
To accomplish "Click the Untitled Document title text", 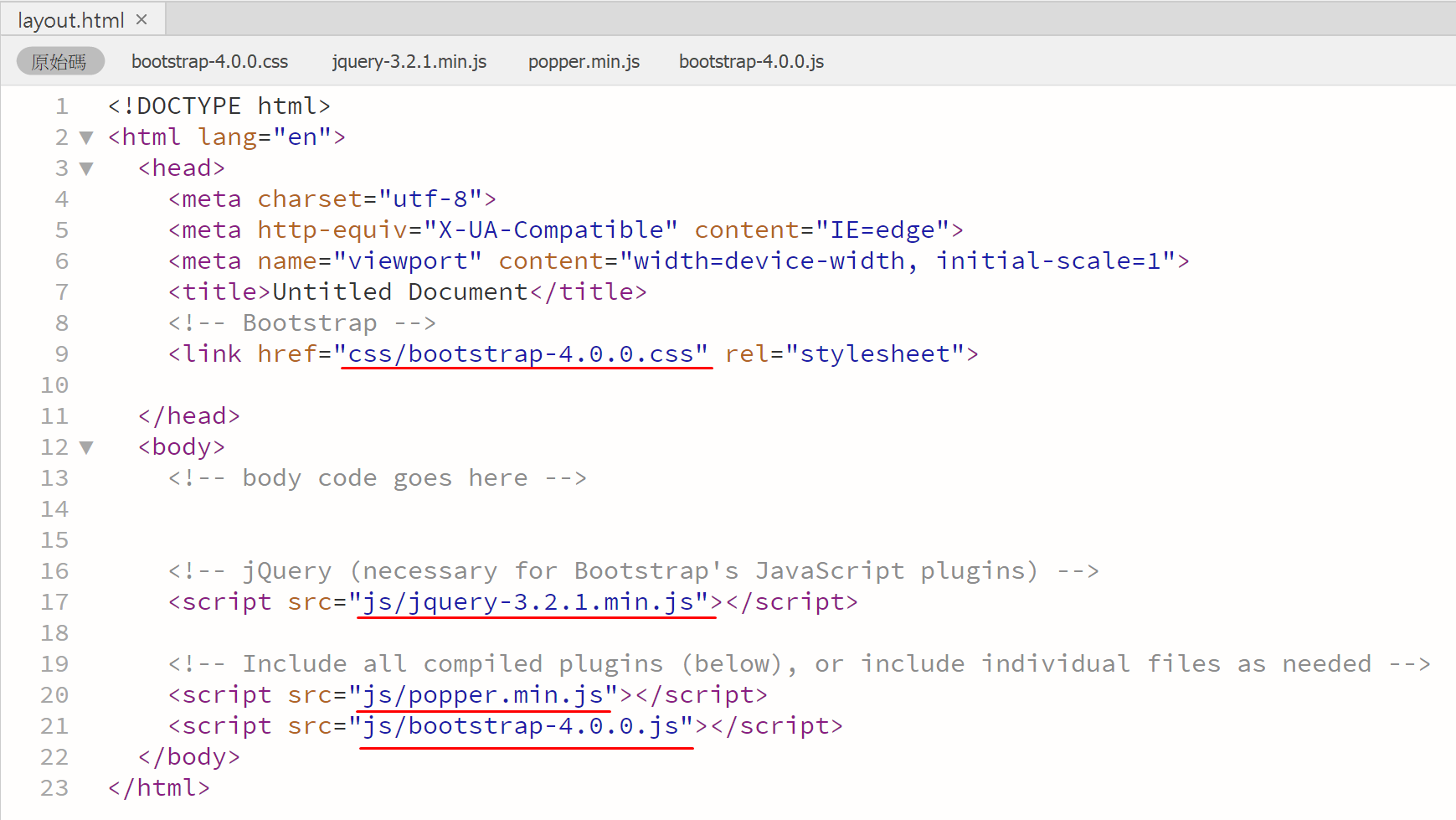I will (x=400, y=292).
